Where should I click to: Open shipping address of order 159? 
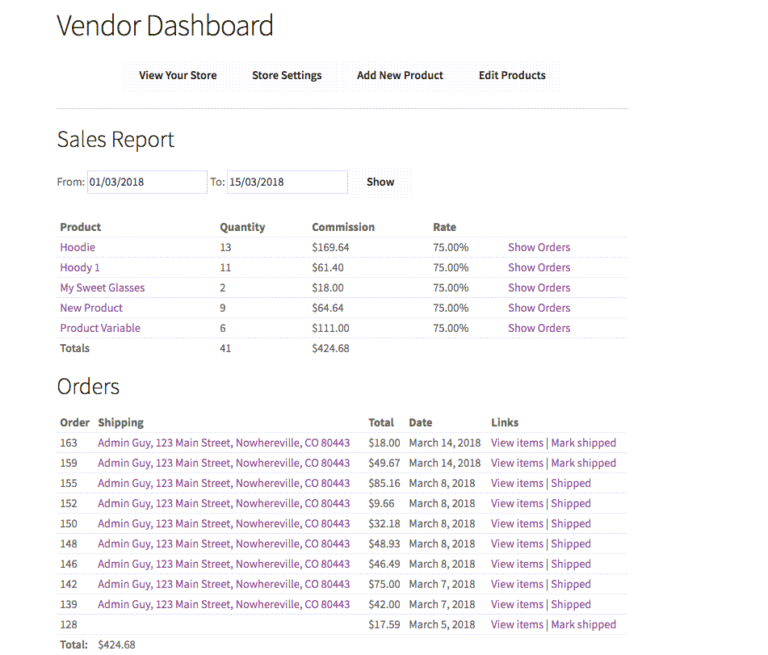224,463
